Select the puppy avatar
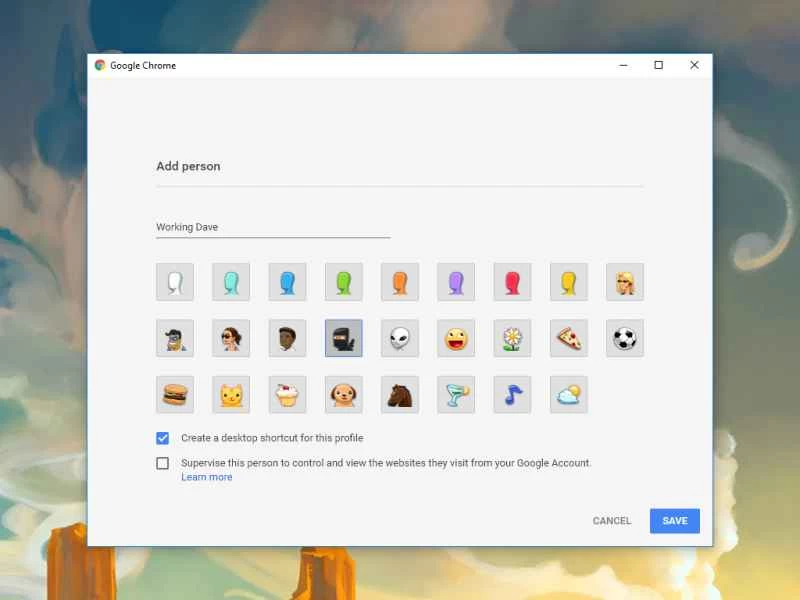800x600 pixels. 343,393
